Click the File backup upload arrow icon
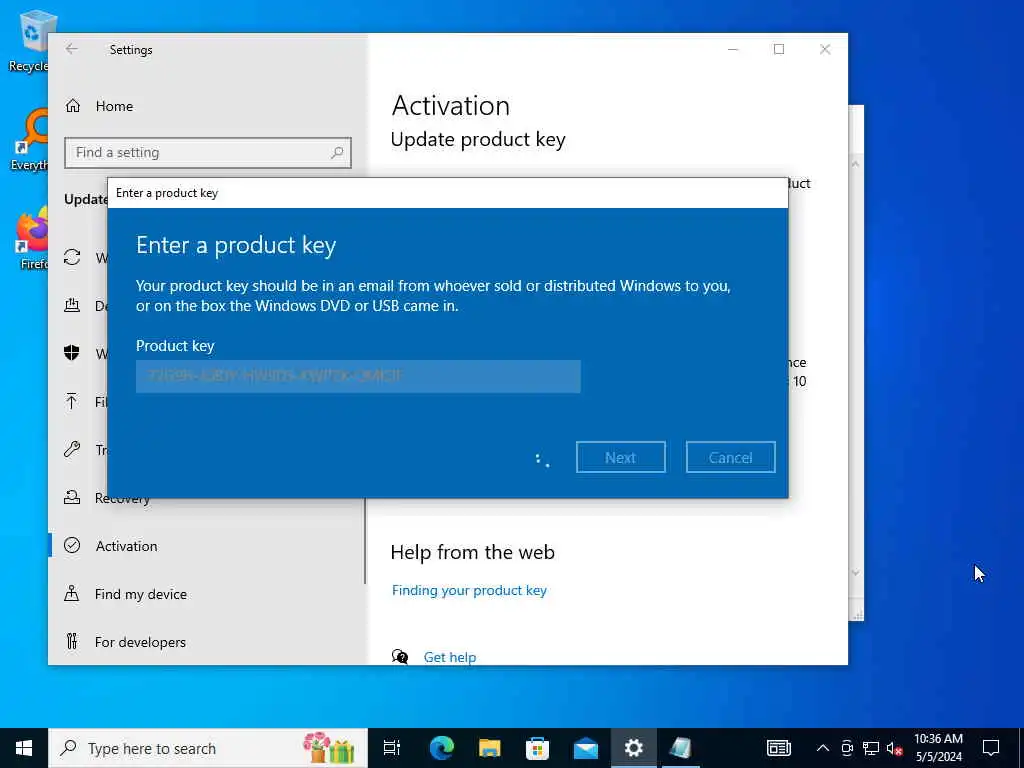Screen dimensions: 1024x768 pos(72,401)
